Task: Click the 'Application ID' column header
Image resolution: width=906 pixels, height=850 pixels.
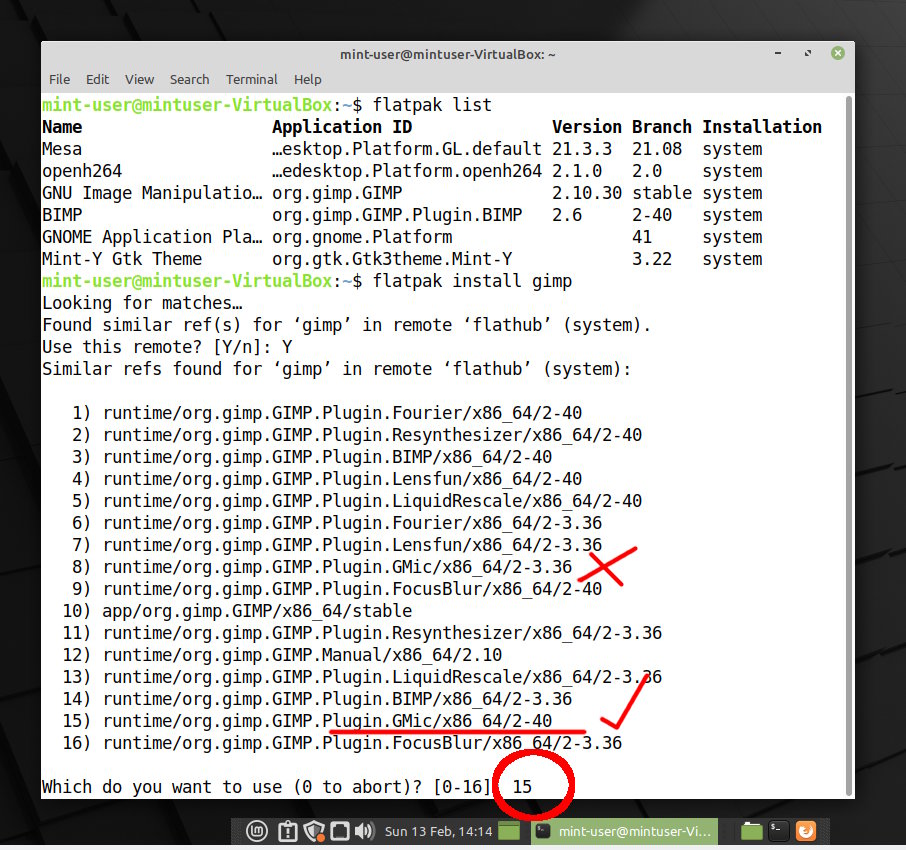Action: click(x=342, y=127)
